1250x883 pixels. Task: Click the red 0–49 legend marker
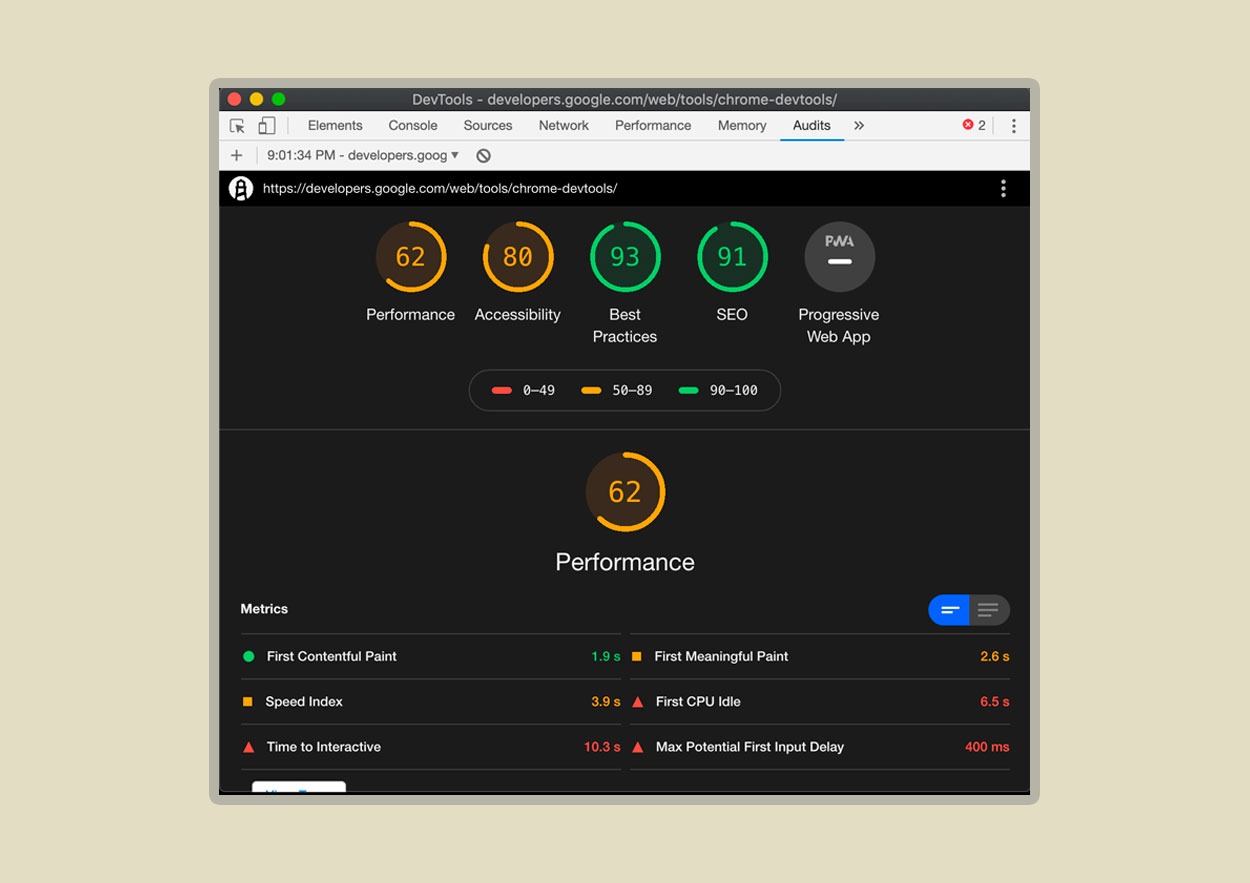(502, 391)
